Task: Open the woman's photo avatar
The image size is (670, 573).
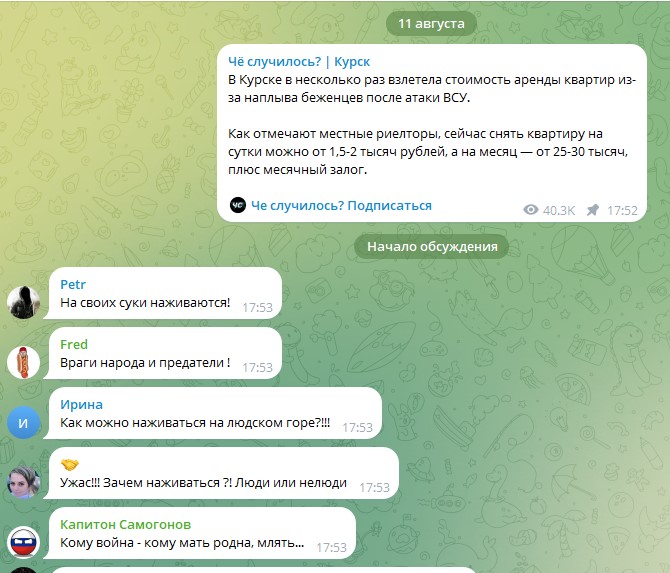Action: 24,482
